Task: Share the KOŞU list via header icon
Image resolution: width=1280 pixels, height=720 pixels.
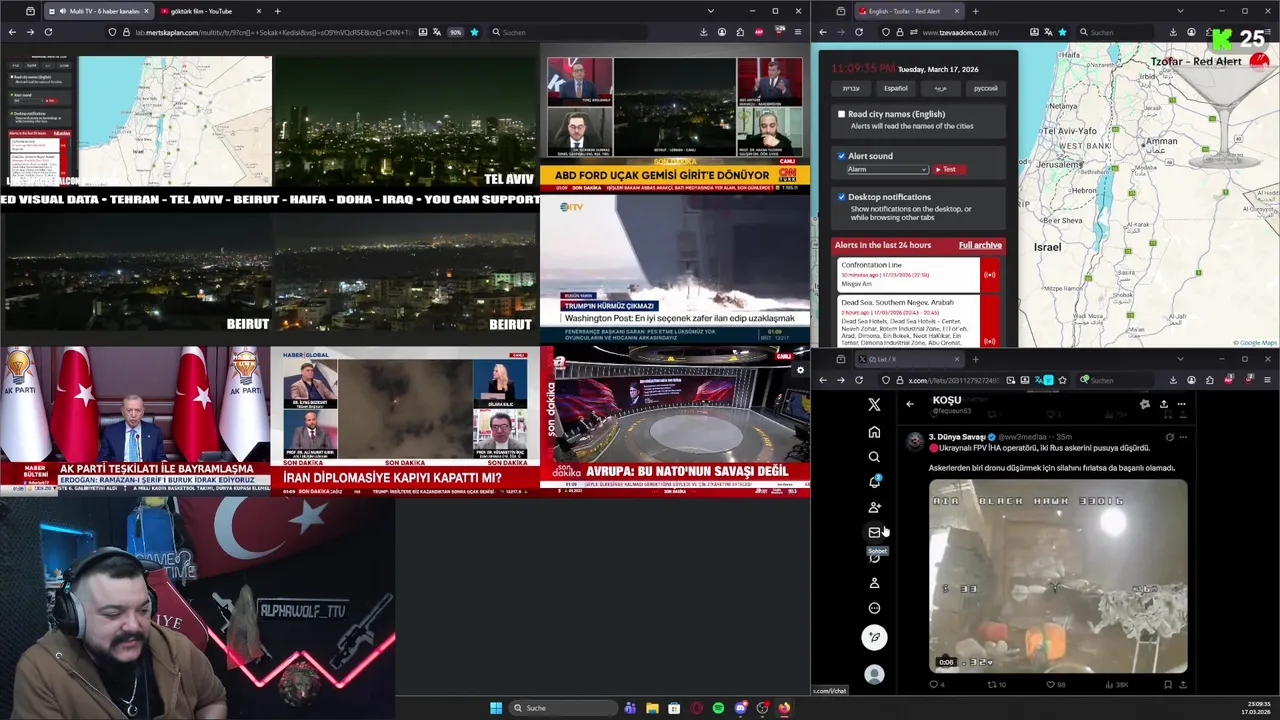Action: click(x=1163, y=404)
